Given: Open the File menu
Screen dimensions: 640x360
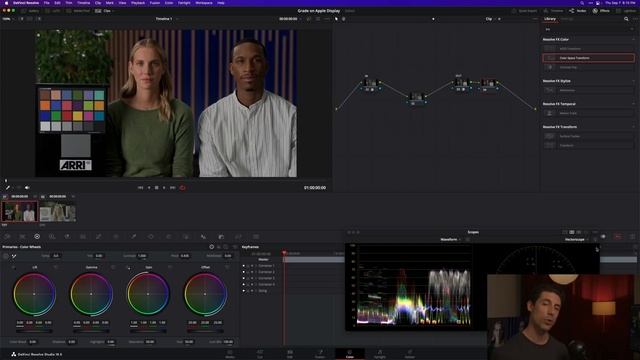Looking at the screenshot, I should (47, 3).
